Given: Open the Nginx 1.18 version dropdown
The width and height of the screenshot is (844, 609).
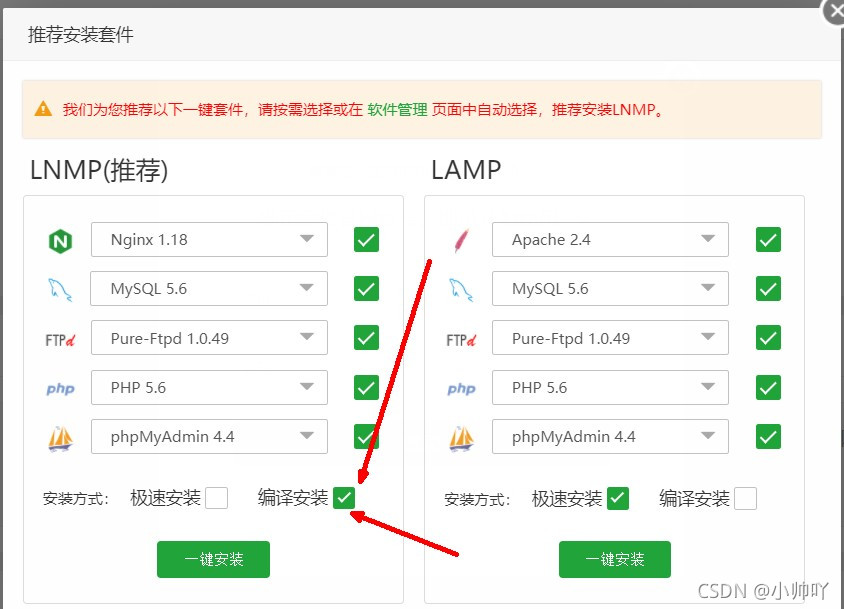Looking at the screenshot, I should [x=209, y=240].
